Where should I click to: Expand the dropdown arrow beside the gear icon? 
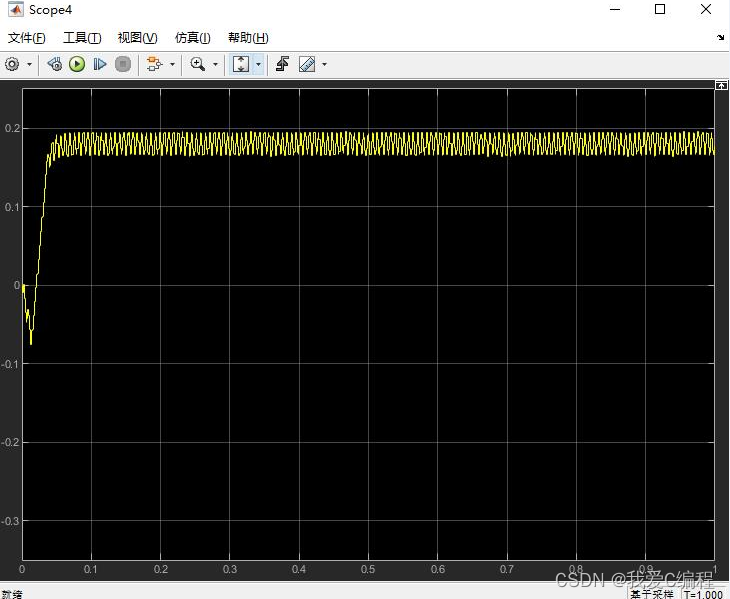pyautogui.click(x=29, y=64)
